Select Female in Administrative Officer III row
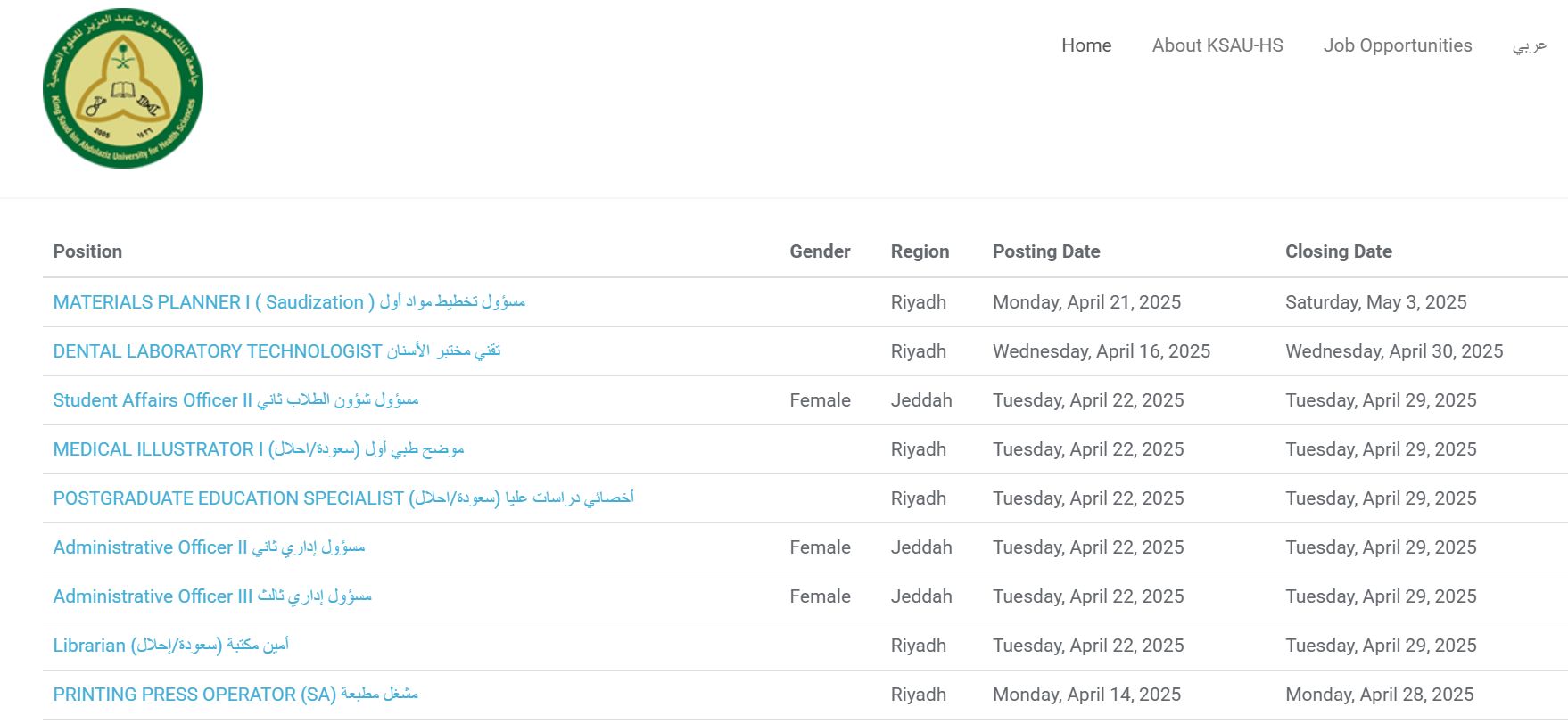1568x724 pixels. click(820, 596)
